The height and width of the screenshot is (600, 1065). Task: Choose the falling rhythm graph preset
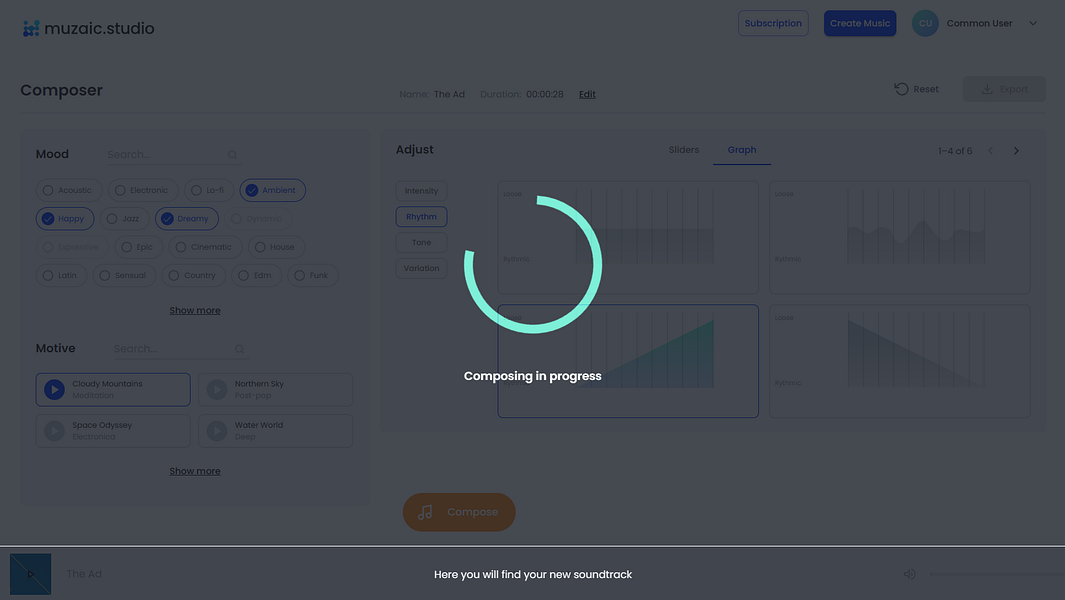point(899,361)
